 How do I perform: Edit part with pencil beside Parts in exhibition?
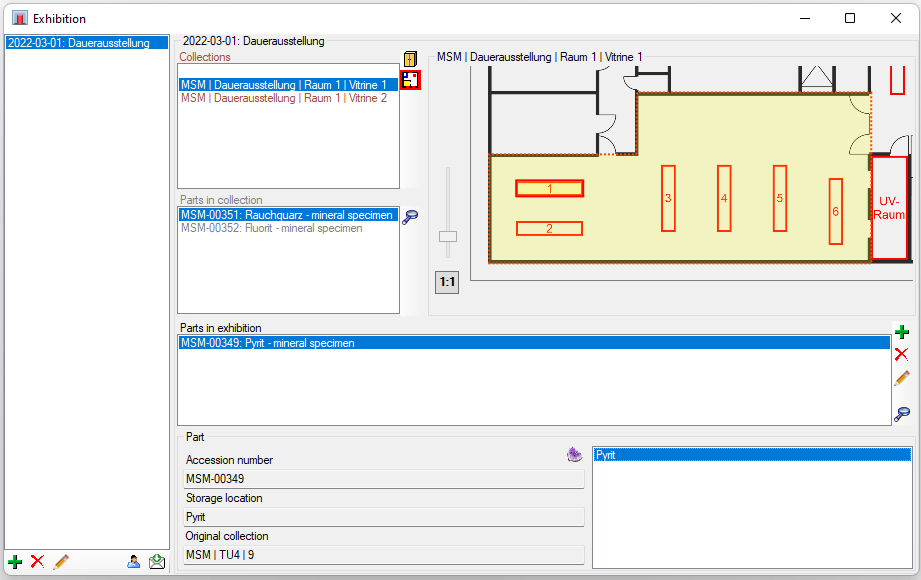click(x=902, y=378)
